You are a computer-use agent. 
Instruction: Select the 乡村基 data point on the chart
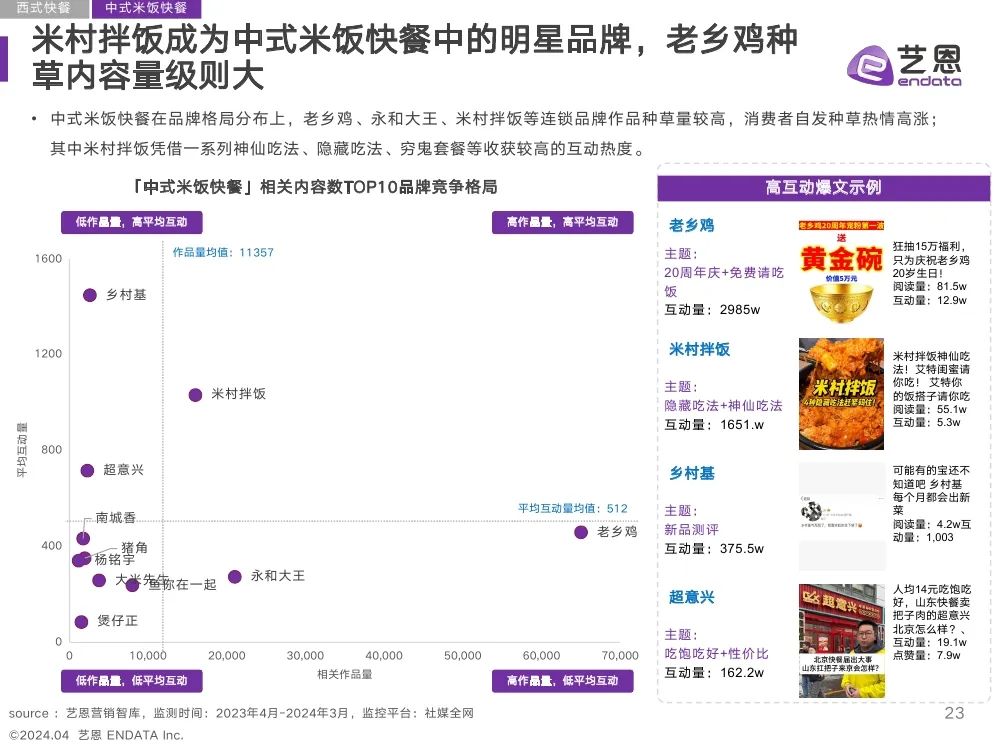point(90,295)
